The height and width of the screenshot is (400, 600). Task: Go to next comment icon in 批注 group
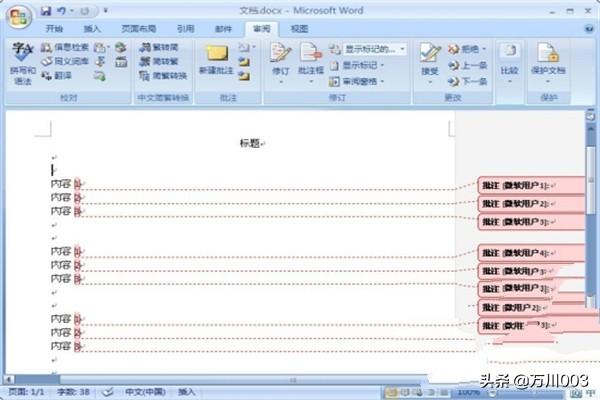(244, 76)
